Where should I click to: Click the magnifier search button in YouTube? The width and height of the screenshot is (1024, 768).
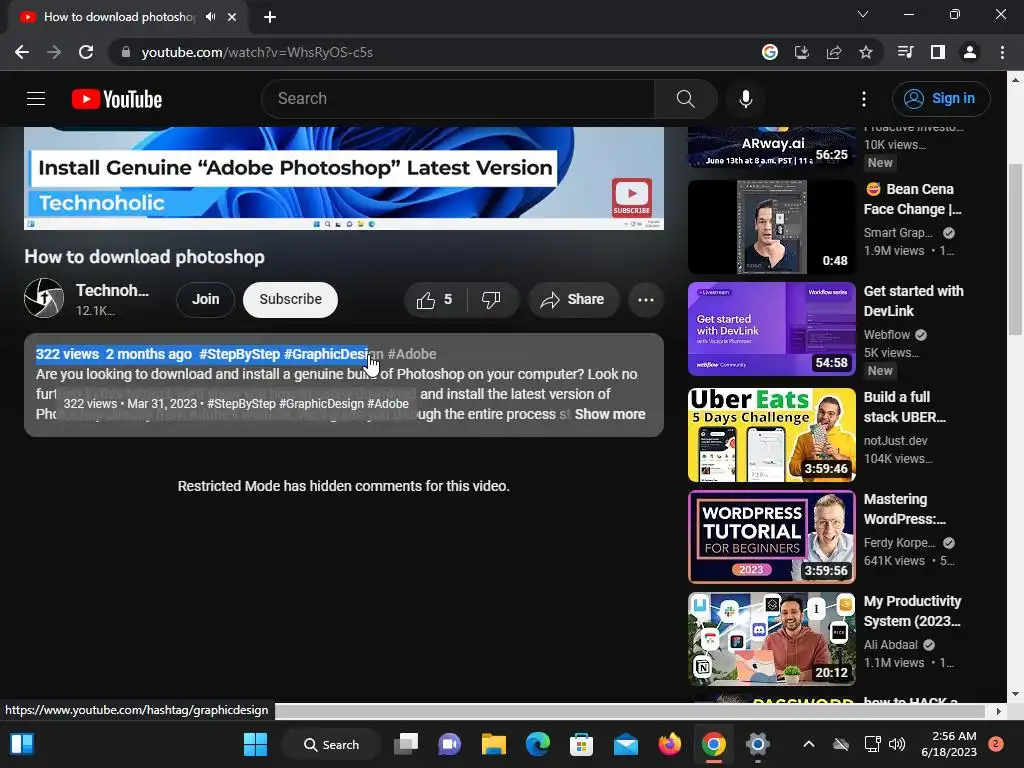[x=685, y=99]
